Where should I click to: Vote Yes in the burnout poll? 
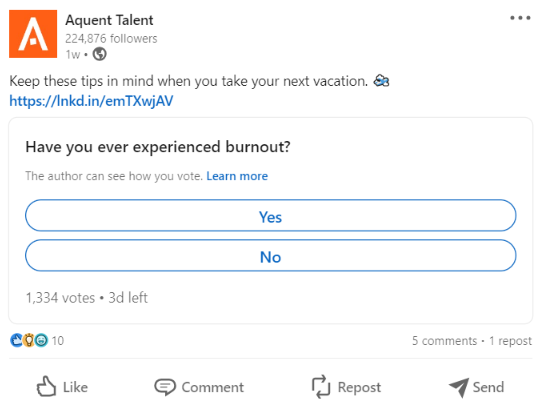point(271,215)
